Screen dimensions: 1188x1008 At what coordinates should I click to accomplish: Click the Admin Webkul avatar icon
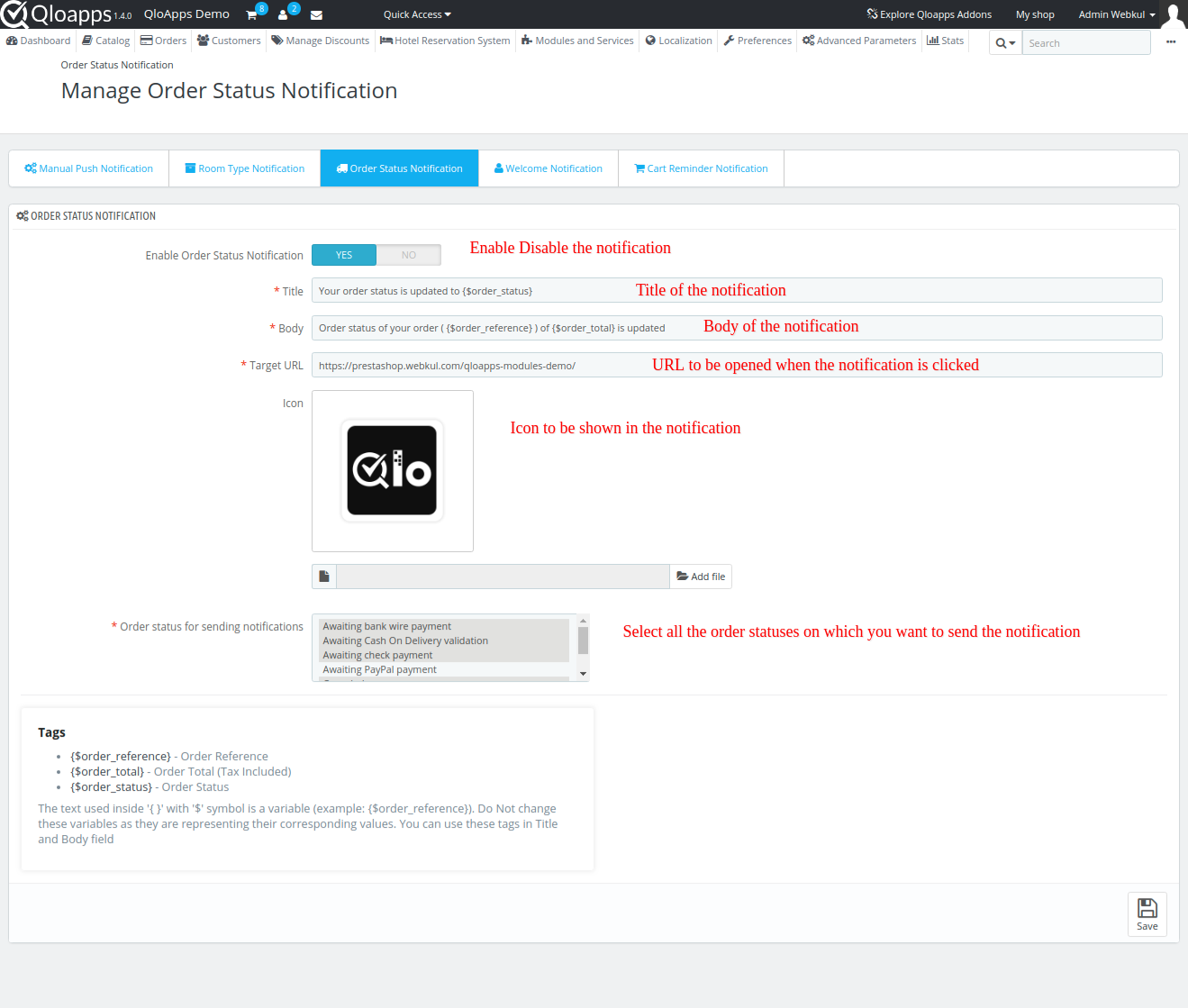pyautogui.click(x=1173, y=15)
